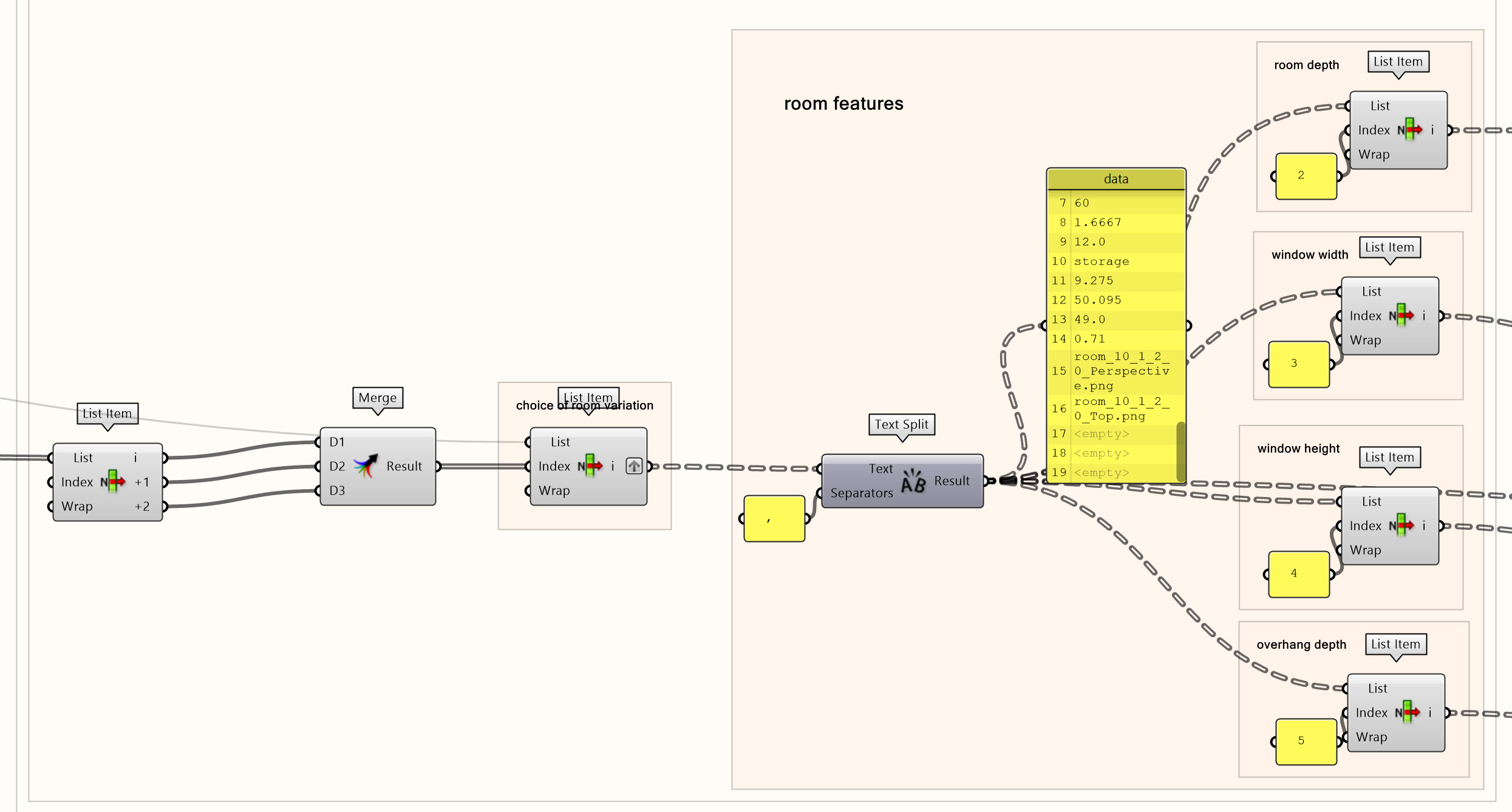Click the Result output of Merge
Image resolution: width=1512 pixels, height=812 pixels.
(x=404, y=466)
